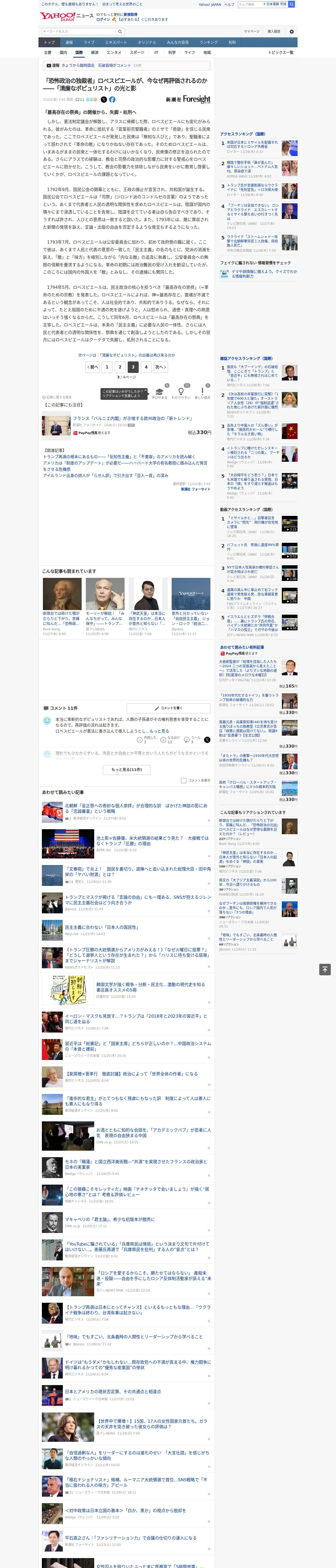Click the 共感した smiley reaction on the comment

140,740
